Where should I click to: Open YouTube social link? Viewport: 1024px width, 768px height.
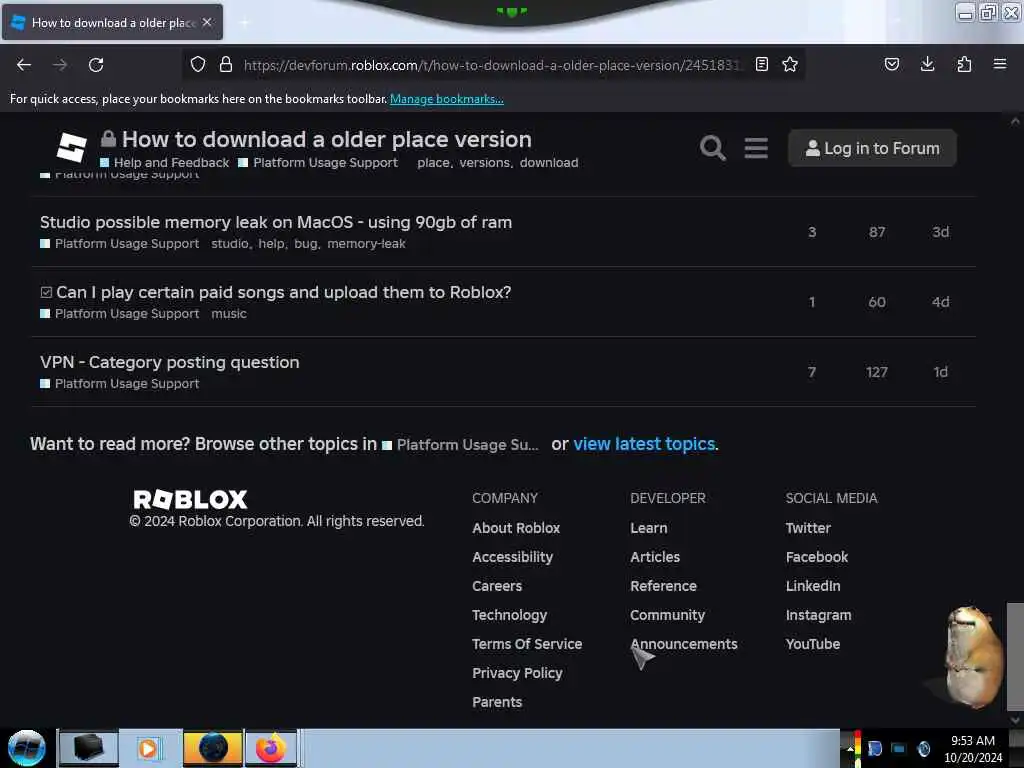pyautogui.click(x=813, y=644)
